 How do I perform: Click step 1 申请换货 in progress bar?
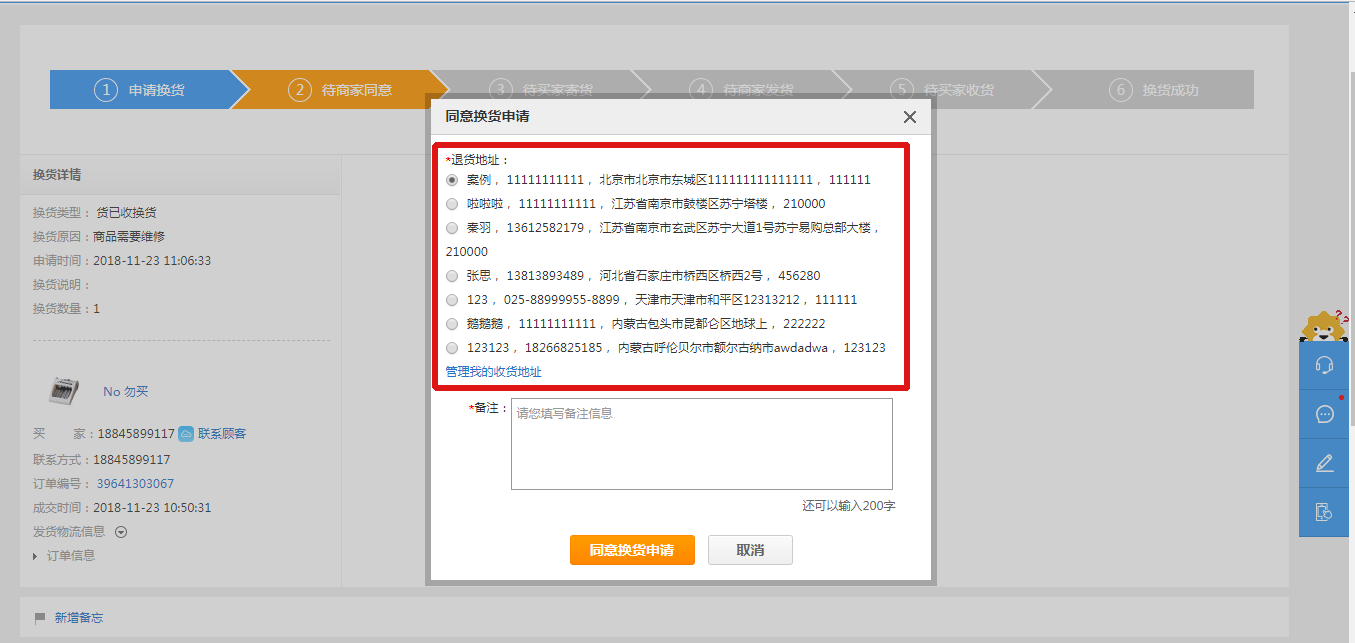point(140,90)
